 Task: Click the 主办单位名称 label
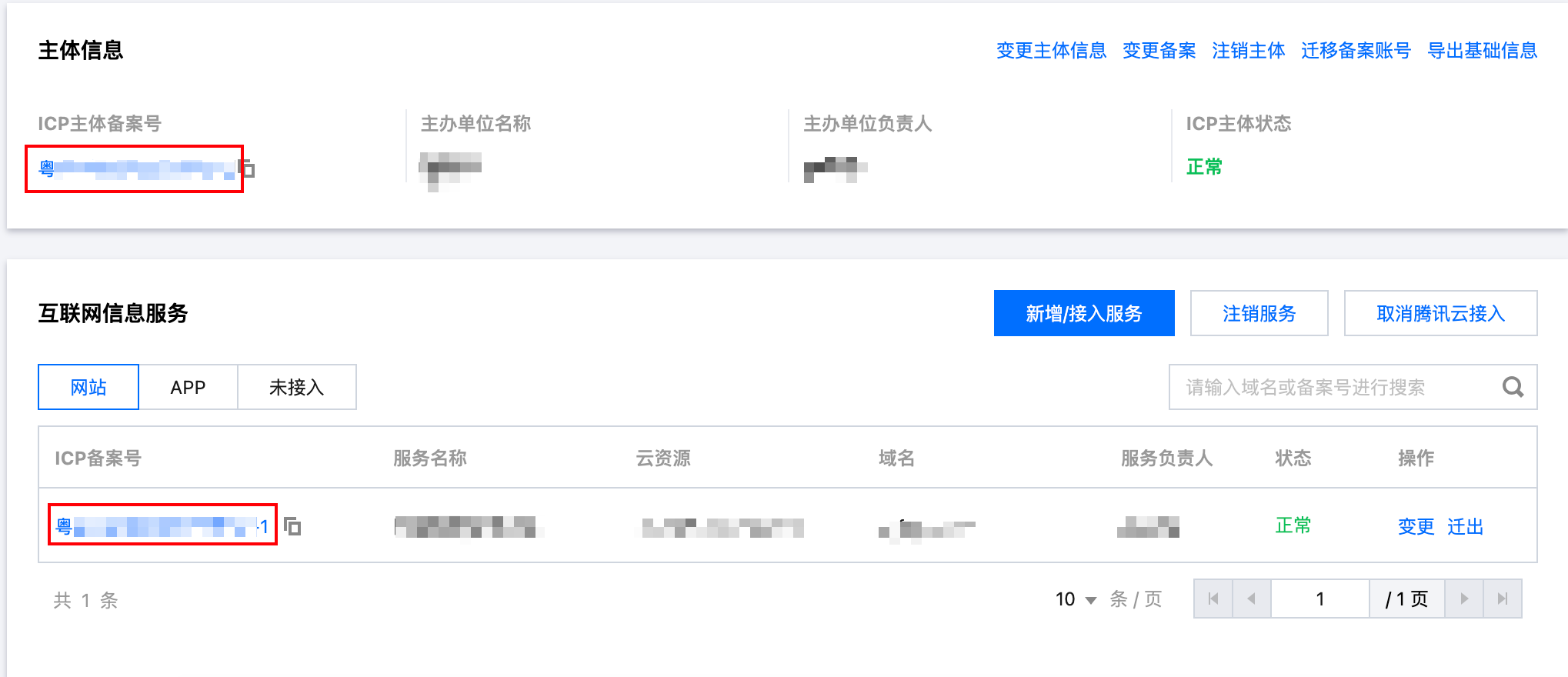pos(475,124)
